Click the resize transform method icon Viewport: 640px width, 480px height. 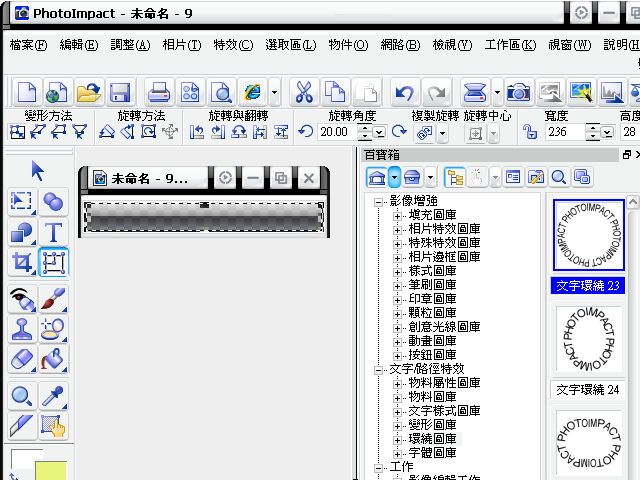click(17, 132)
